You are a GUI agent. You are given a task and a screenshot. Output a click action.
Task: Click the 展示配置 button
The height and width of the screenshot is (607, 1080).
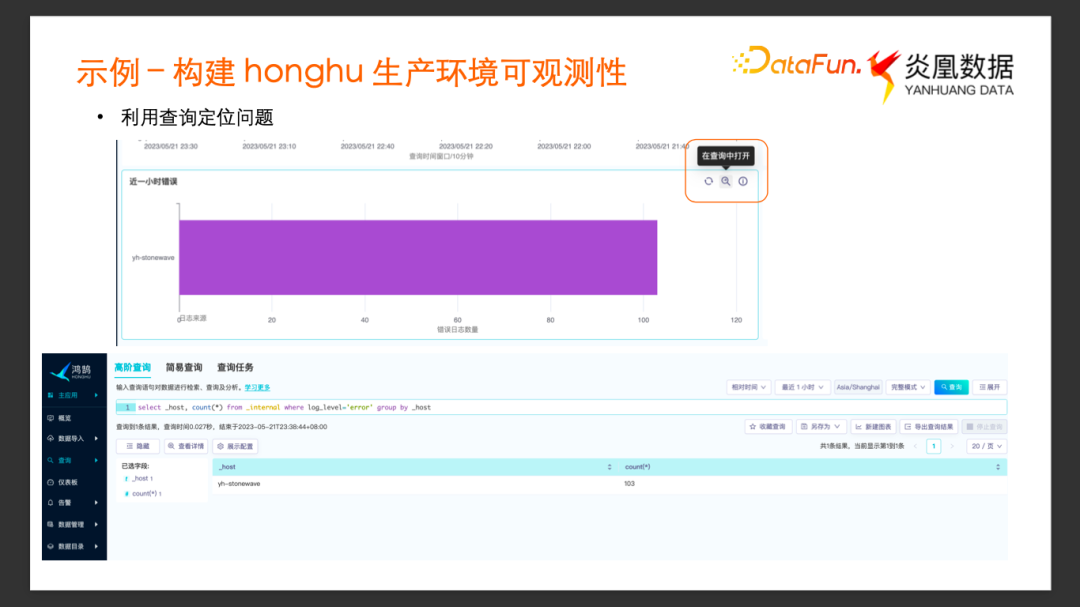point(235,446)
